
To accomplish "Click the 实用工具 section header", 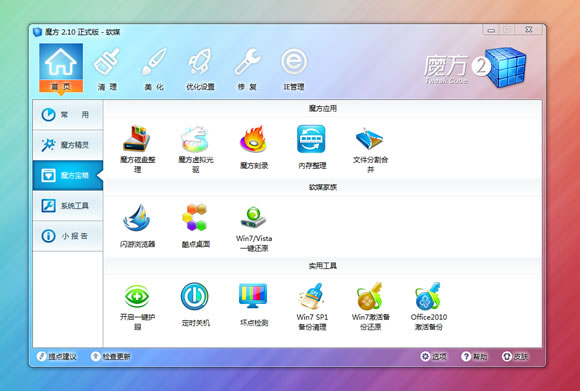I will coord(323,266).
